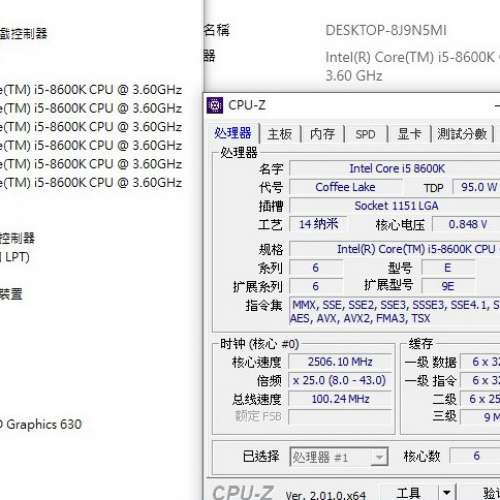This screenshot has height=500, width=500.
Task: Click the 100.24 MHz bus speed value
Action: coord(340,399)
